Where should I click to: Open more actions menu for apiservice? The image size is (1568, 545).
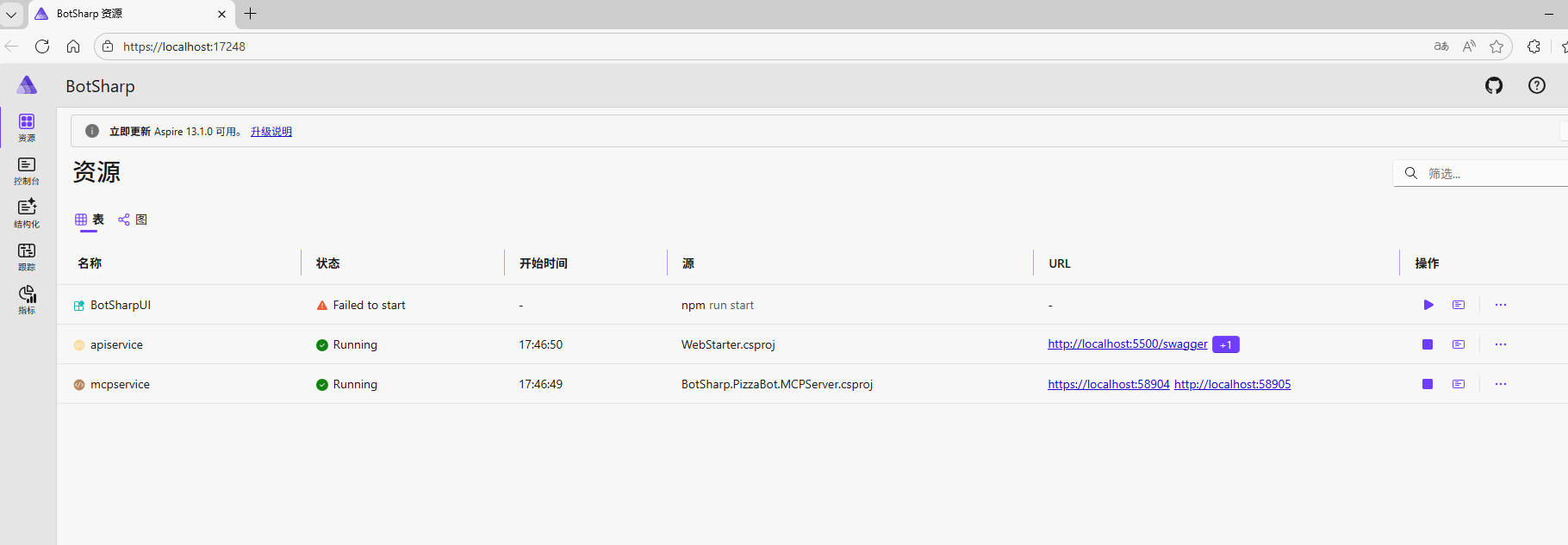[1501, 344]
